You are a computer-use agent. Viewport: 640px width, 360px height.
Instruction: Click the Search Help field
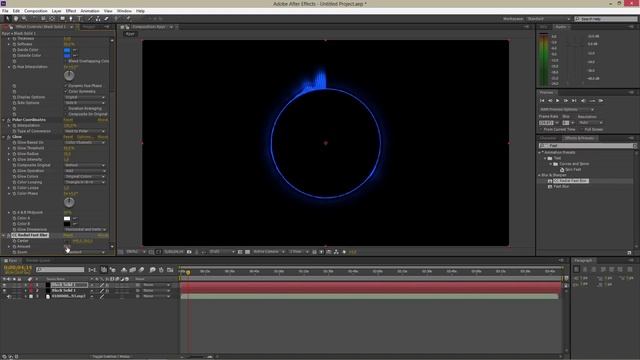pyautogui.click(x=605, y=19)
